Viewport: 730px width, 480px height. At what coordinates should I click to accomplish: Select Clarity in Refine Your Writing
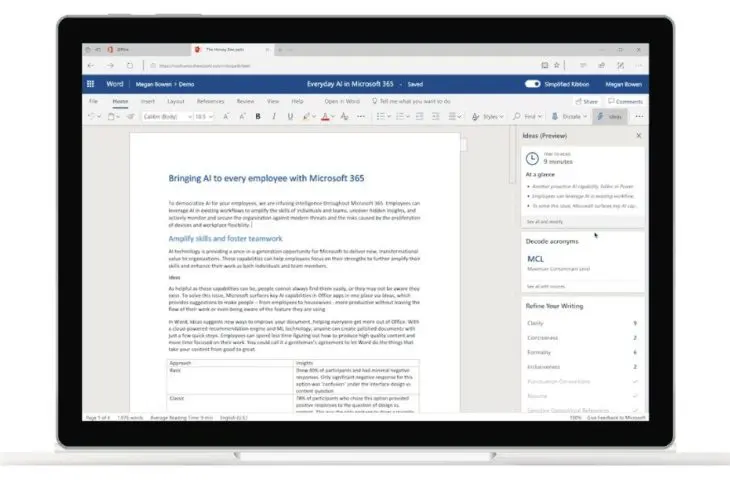[x=582, y=323]
